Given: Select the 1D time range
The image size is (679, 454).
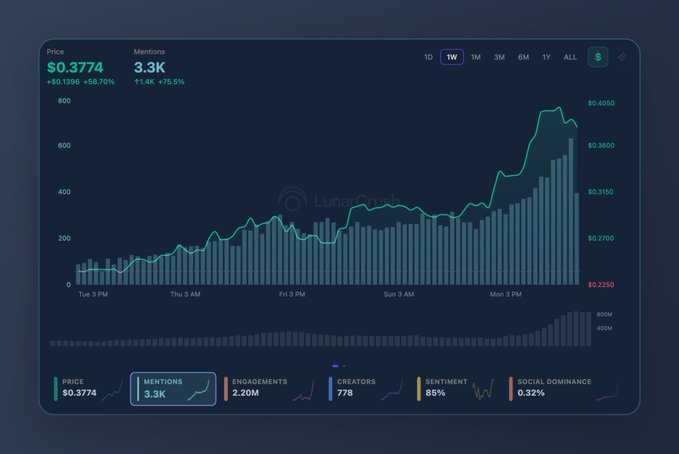Looking at the screenshot, I should tap(428, 57).
